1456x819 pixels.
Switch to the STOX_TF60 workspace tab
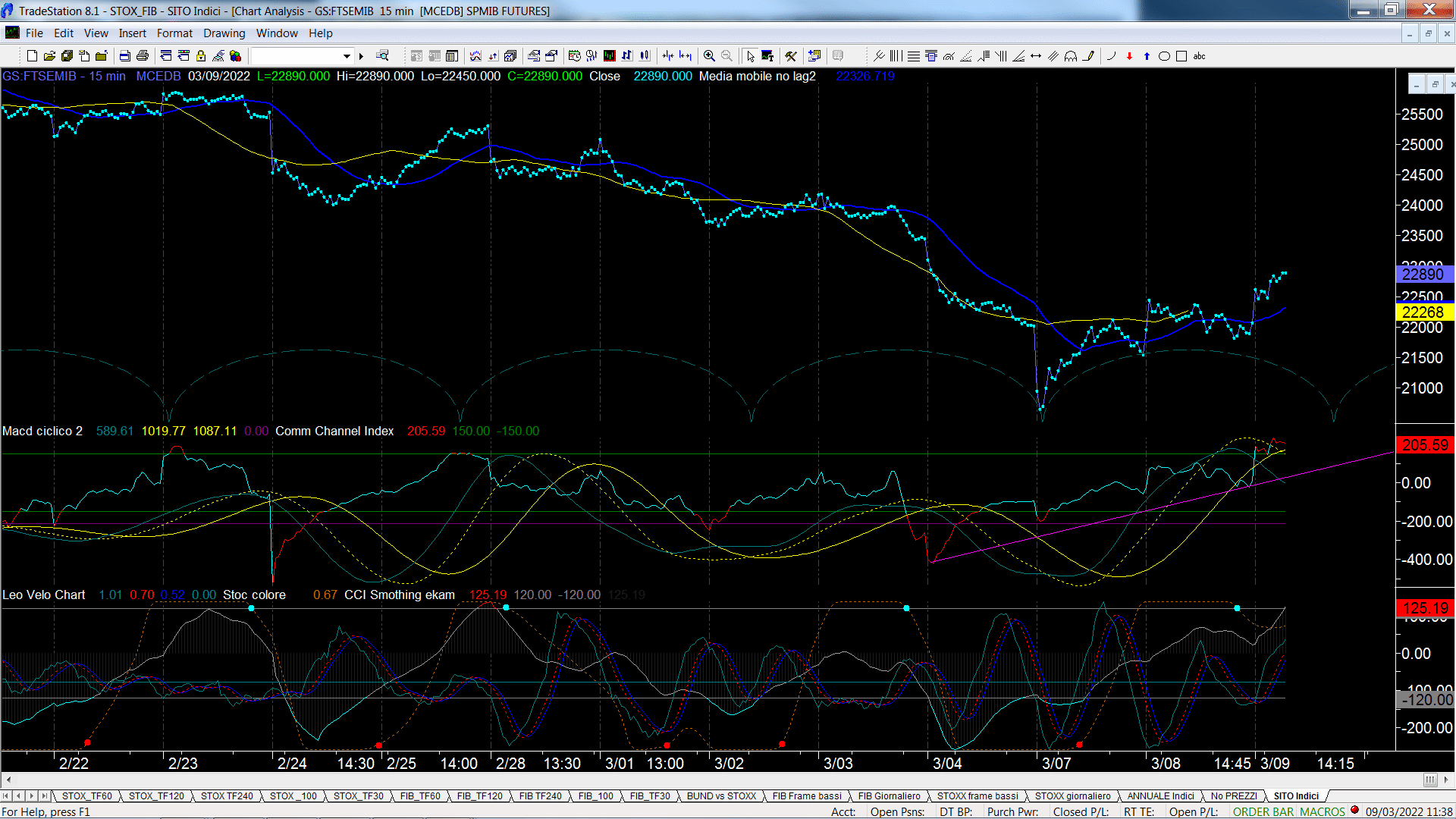(x=86, y=795)
